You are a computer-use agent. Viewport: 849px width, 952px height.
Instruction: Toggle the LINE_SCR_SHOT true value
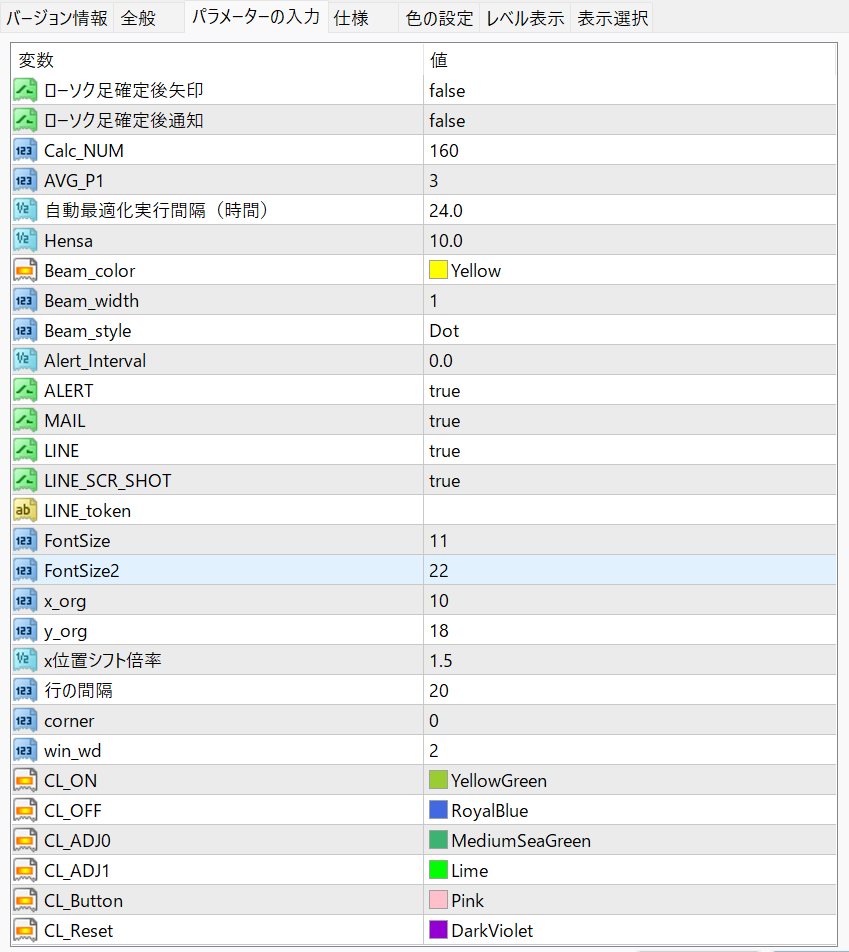(x=445, y=481)
